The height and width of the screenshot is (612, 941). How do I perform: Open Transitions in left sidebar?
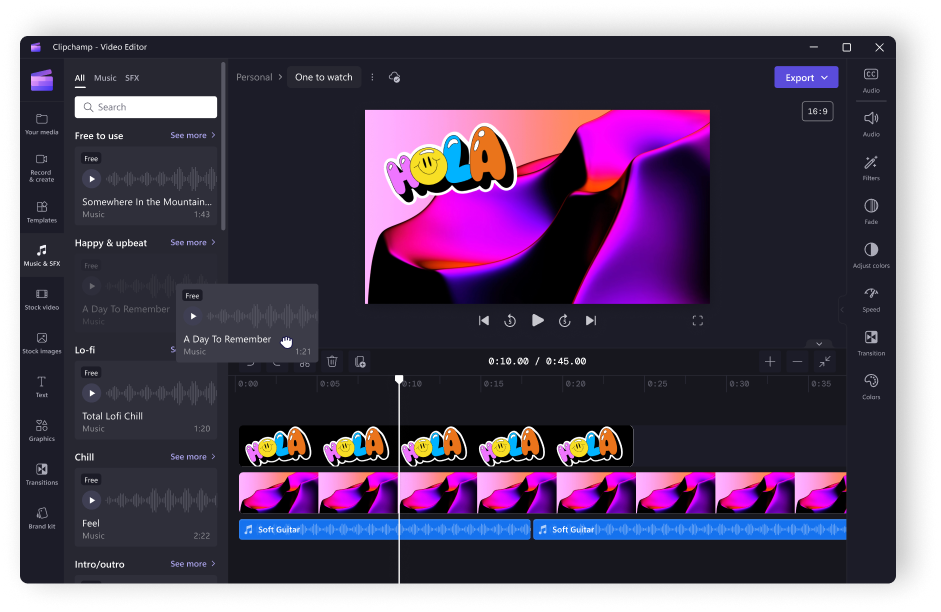[41, 475]
